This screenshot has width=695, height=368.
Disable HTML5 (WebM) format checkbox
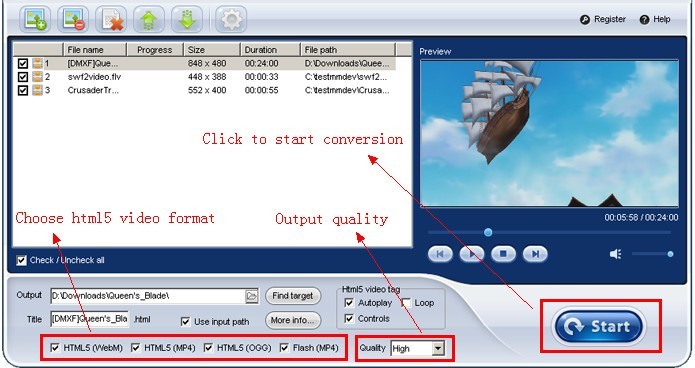tap(55, 348)
